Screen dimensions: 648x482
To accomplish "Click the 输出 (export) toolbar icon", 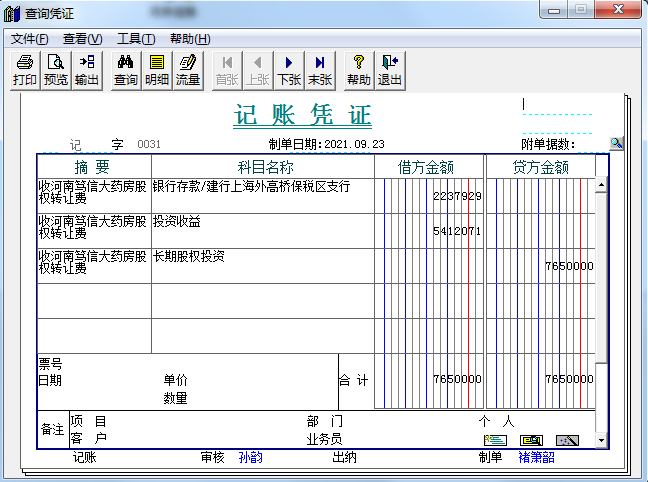I will pos(87,70).
